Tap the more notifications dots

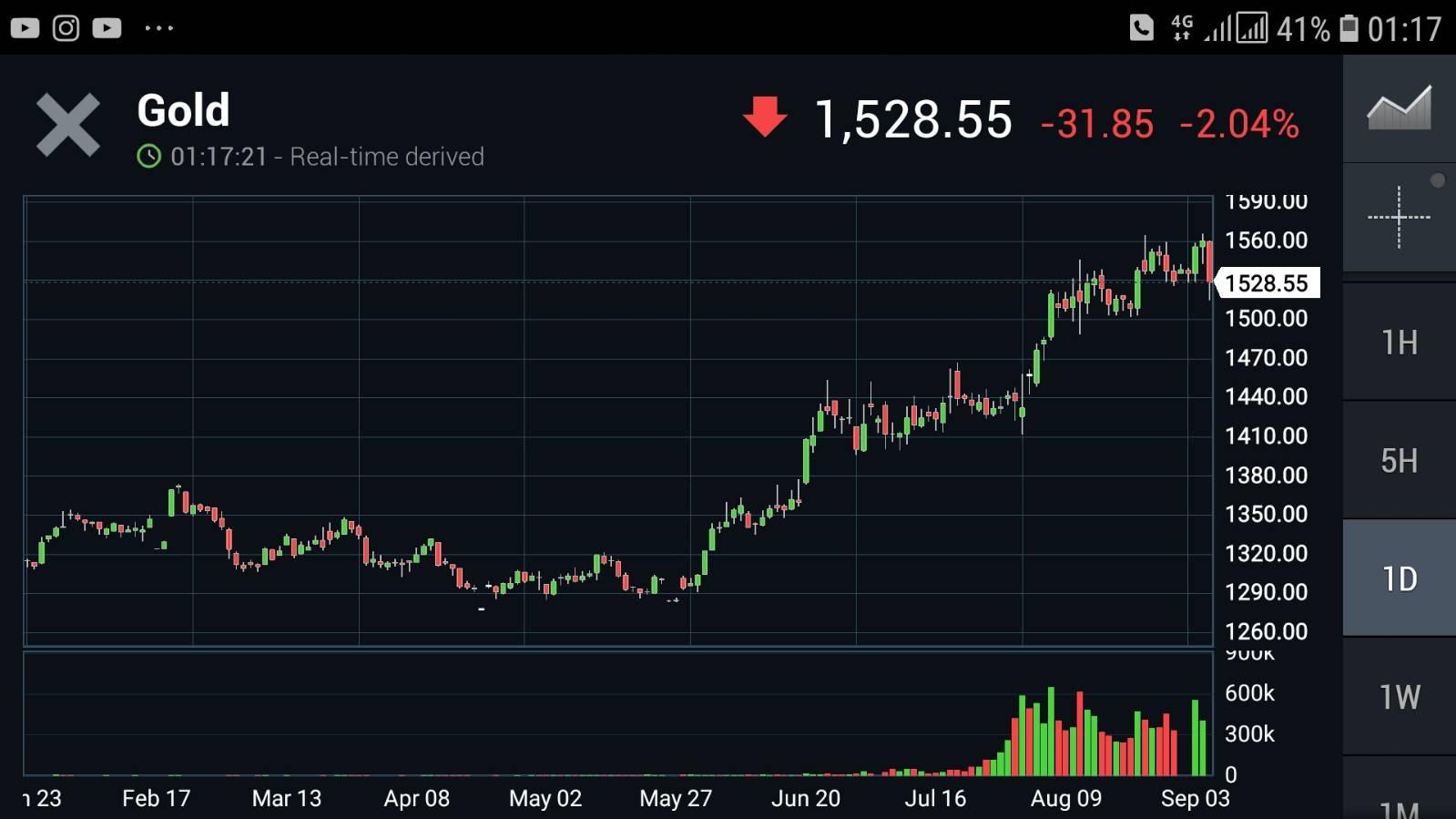(159, 28)
